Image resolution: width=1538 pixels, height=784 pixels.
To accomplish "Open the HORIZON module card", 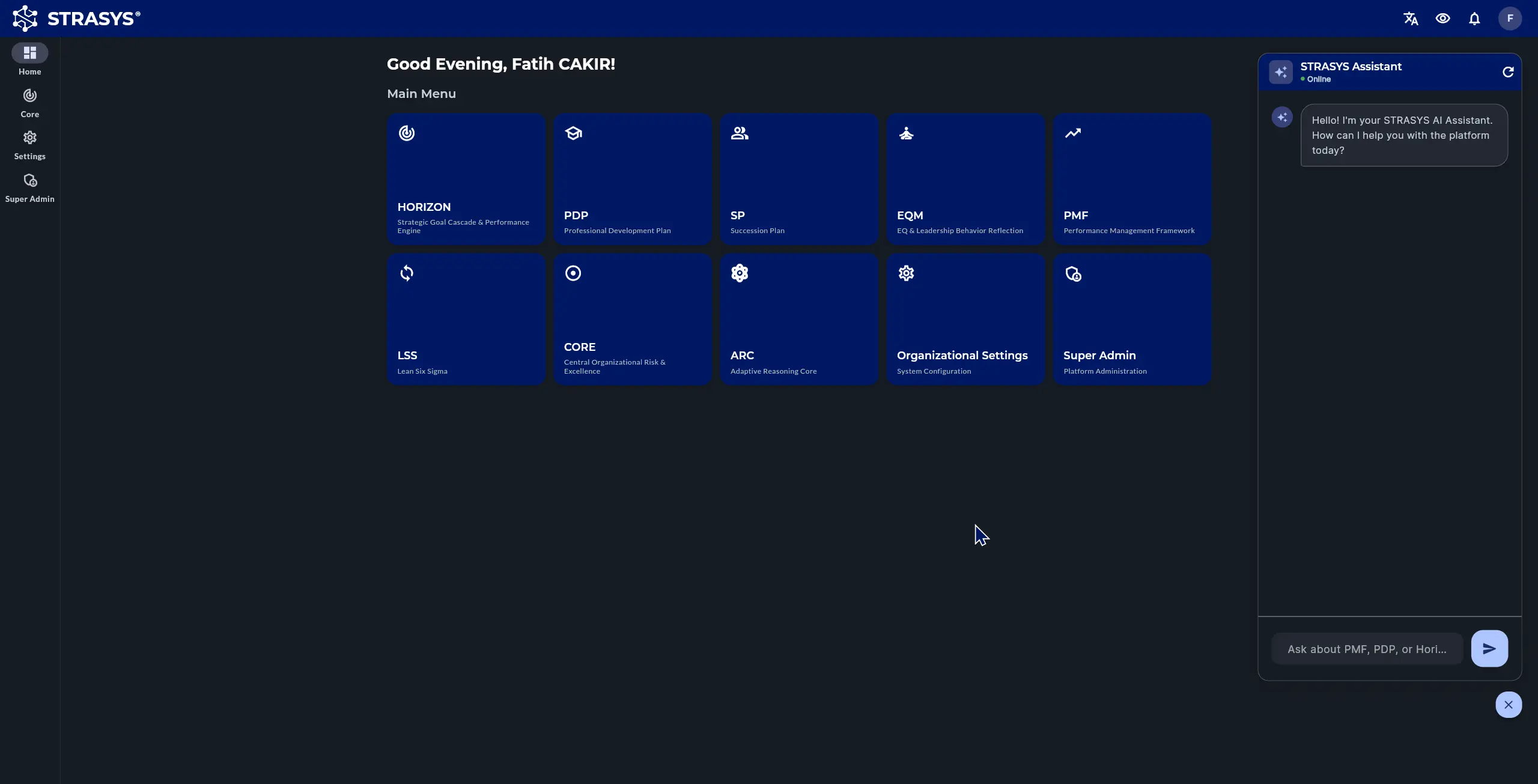I will (x=466, y=179).
